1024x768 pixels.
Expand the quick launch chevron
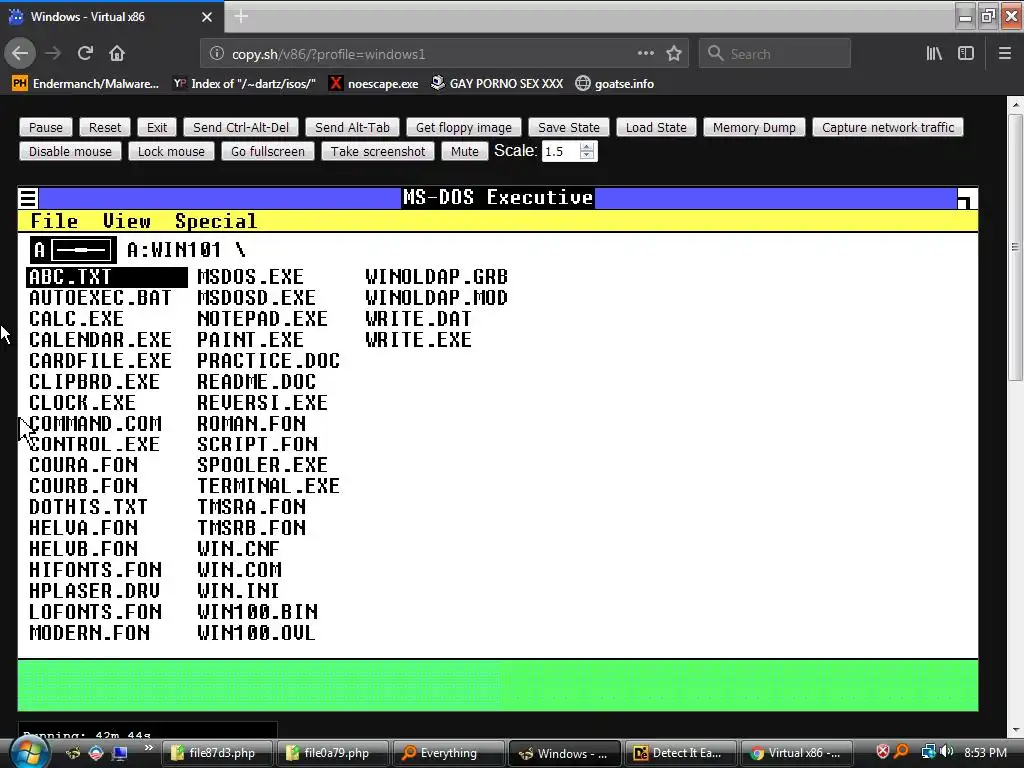coord(149,748)
